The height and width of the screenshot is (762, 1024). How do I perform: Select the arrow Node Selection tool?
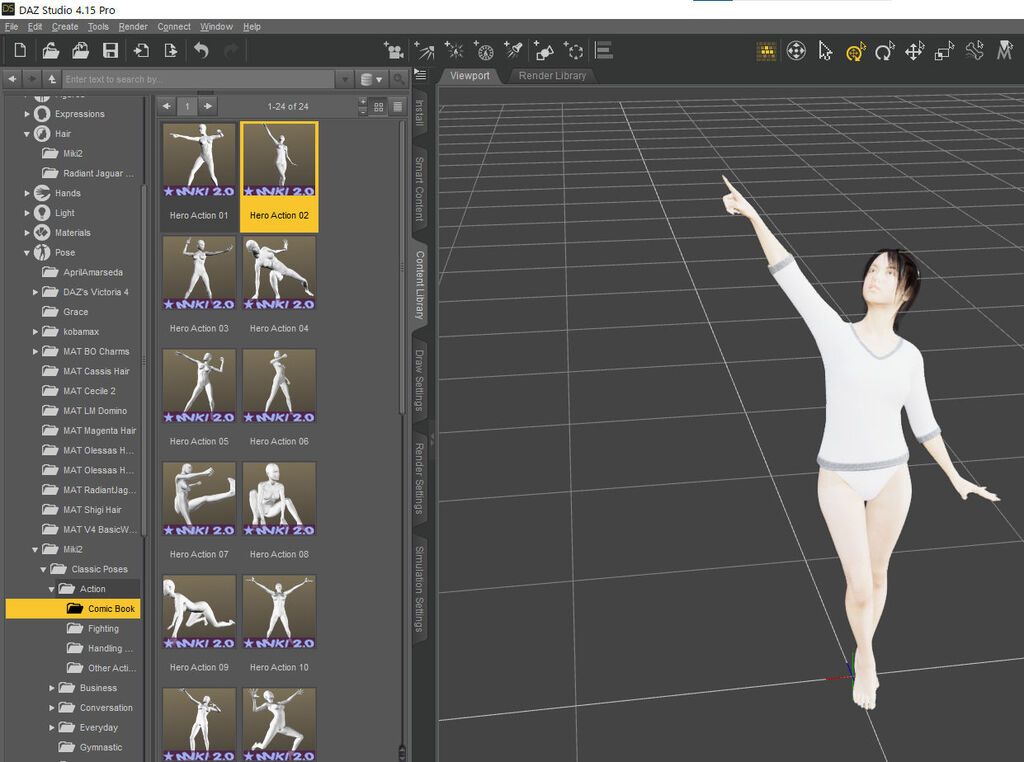825,51
